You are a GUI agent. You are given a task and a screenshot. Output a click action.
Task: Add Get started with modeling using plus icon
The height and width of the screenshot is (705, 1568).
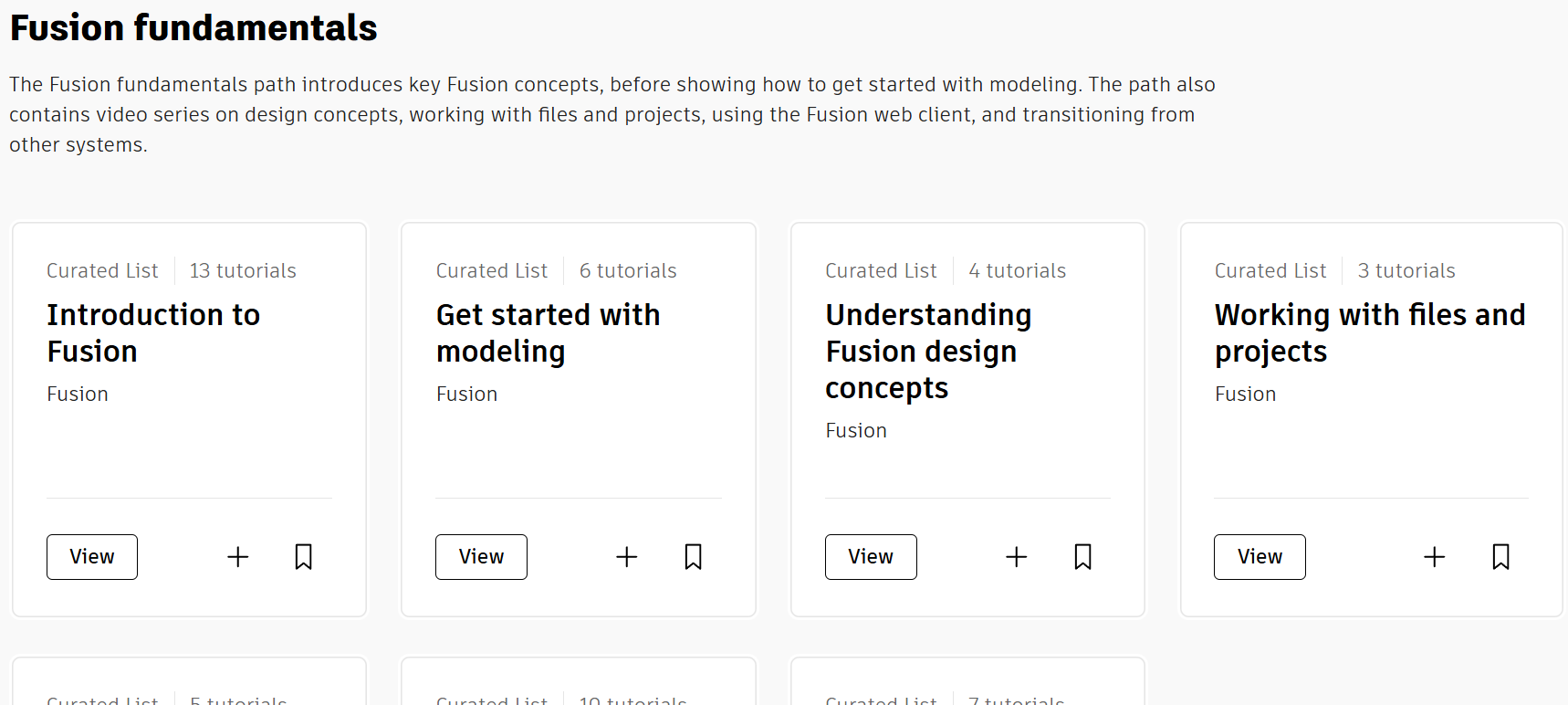point(627,557)
